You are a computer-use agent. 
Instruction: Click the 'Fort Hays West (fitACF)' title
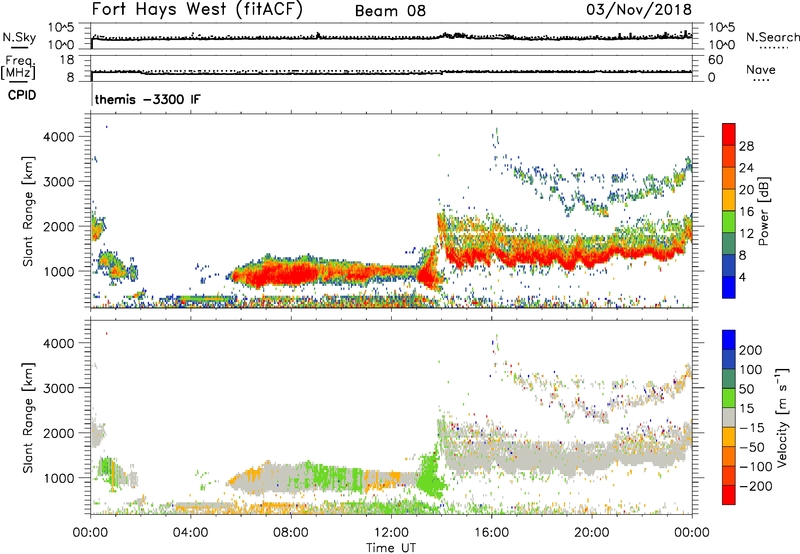(x=197, y=9)
